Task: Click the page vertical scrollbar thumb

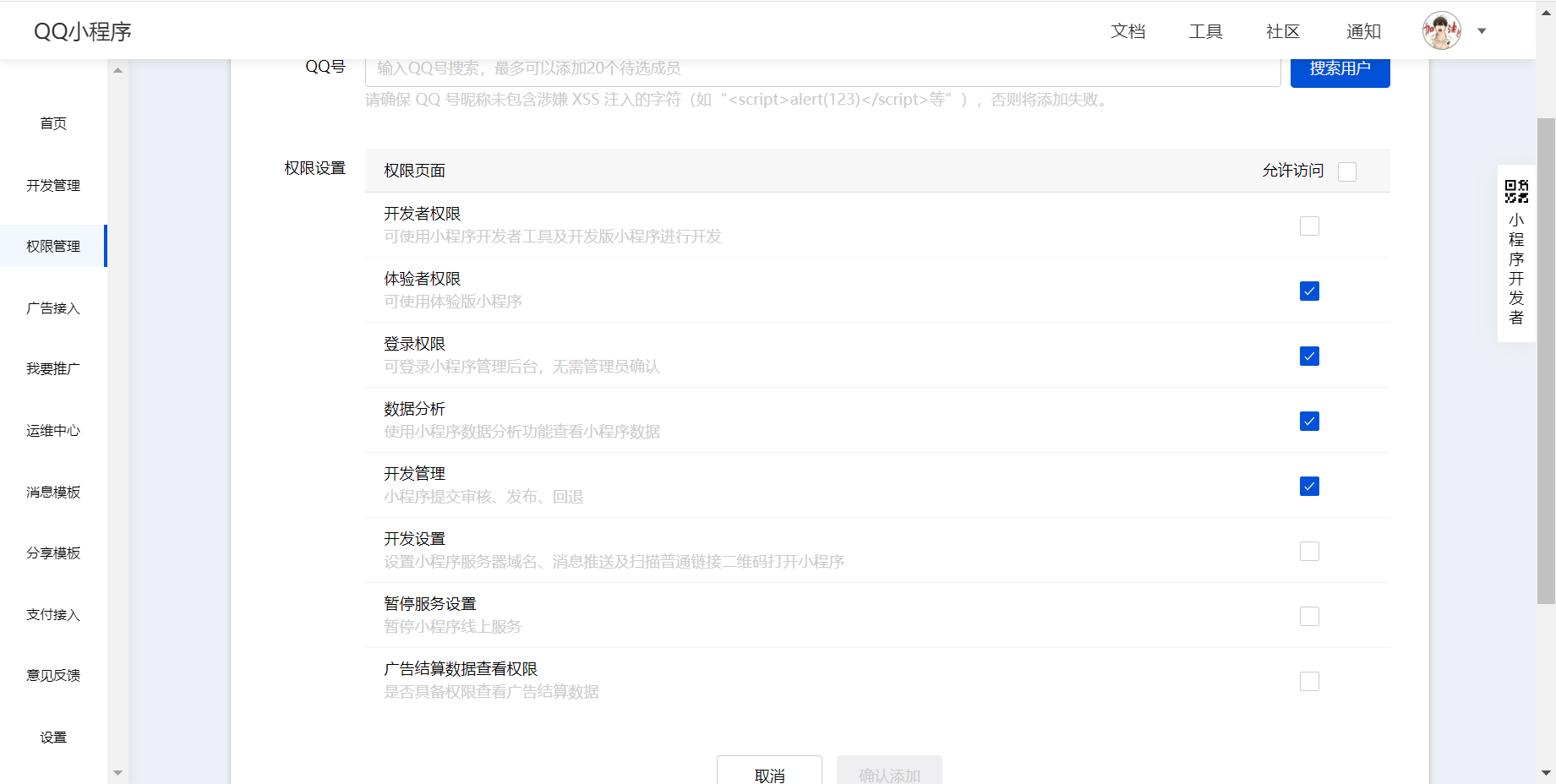Action: [1546, 361]
